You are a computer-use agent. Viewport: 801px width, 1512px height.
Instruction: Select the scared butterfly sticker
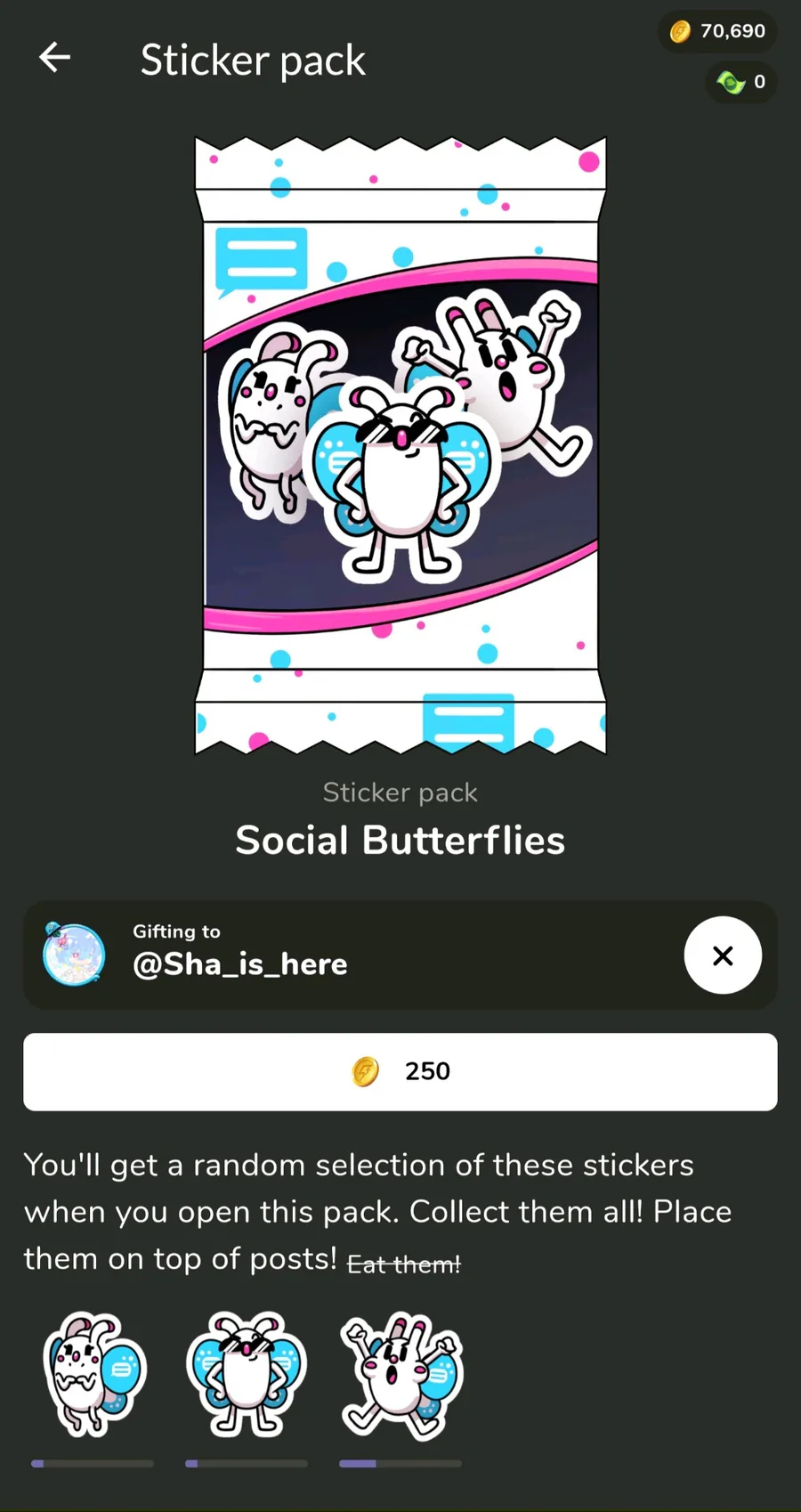click(93, 1374)
